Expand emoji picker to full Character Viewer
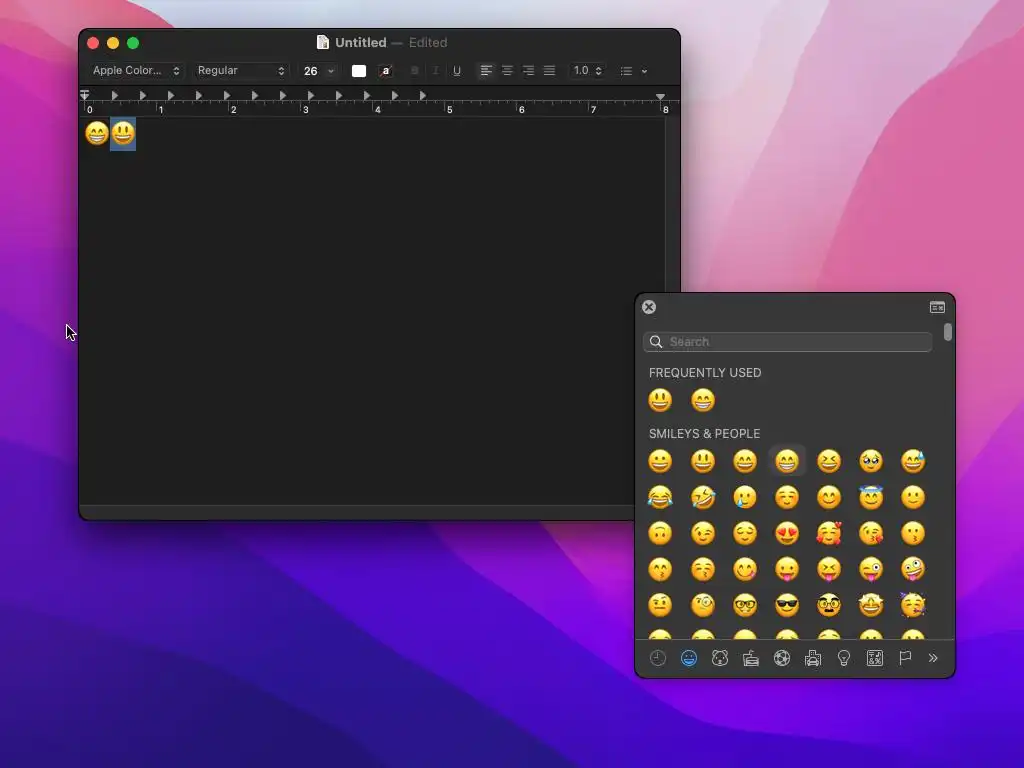The image size is (1024, 768). (x=937, y=307)
